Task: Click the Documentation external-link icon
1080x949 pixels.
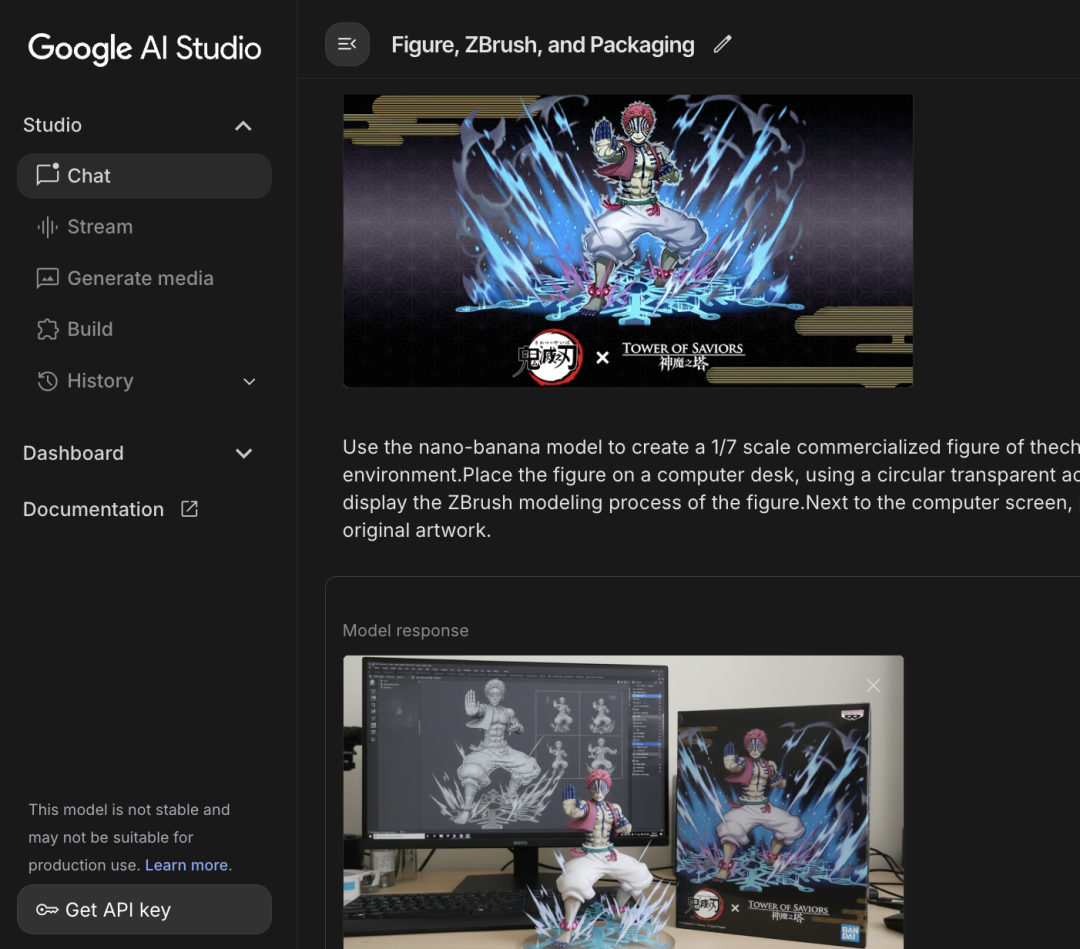Action: (x=189, y=508)
